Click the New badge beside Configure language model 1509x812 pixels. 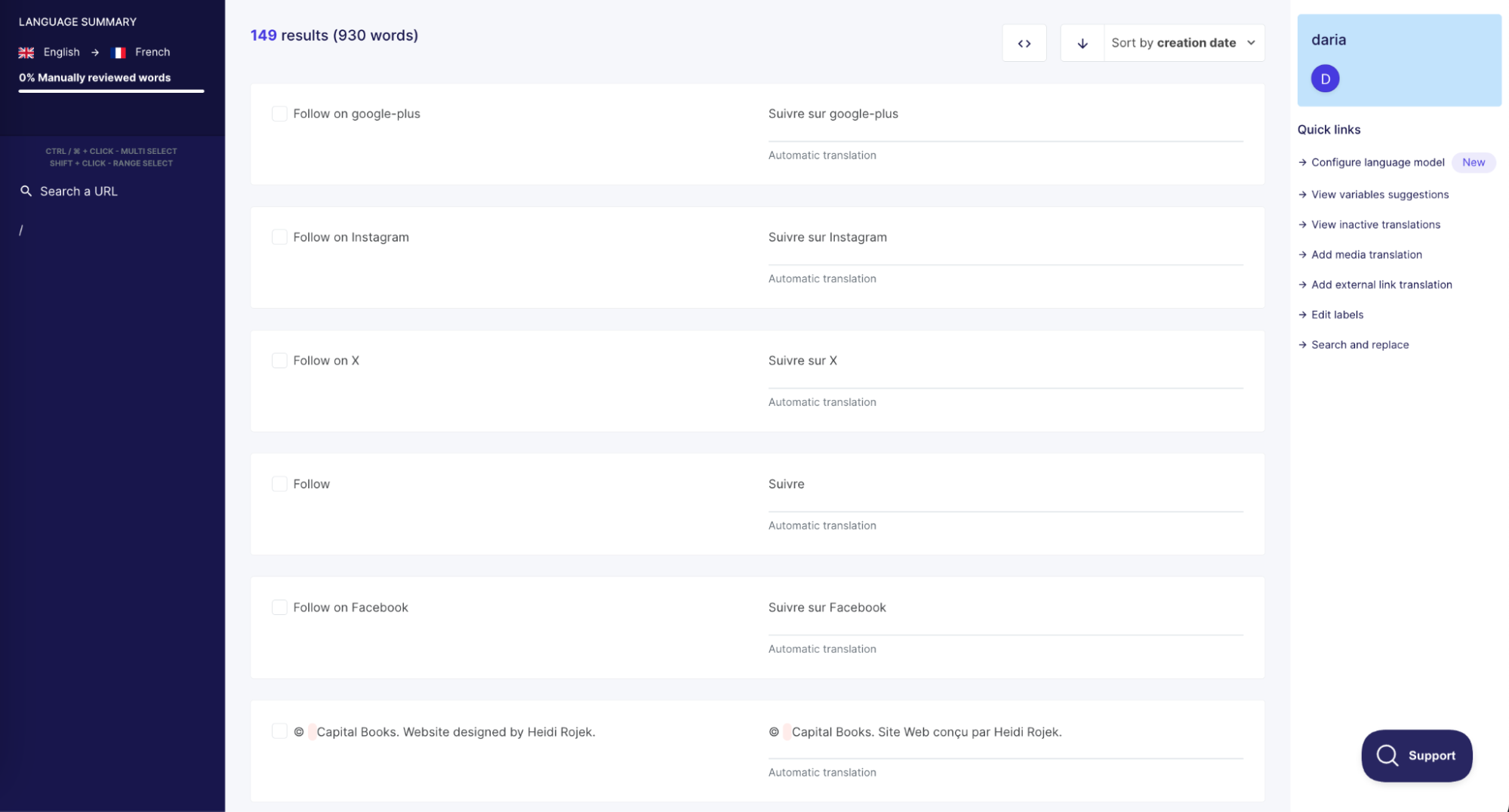(x=1473, y=162)
